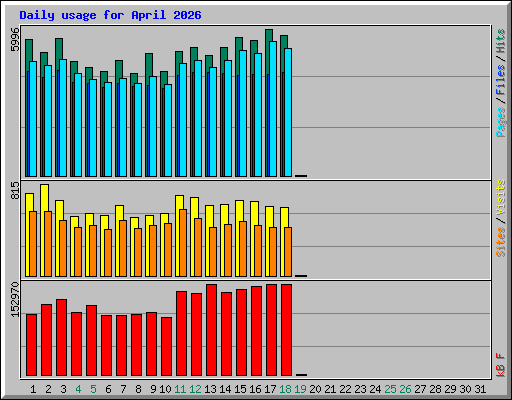Click day label 7 on the axis

tap(123, 389)
